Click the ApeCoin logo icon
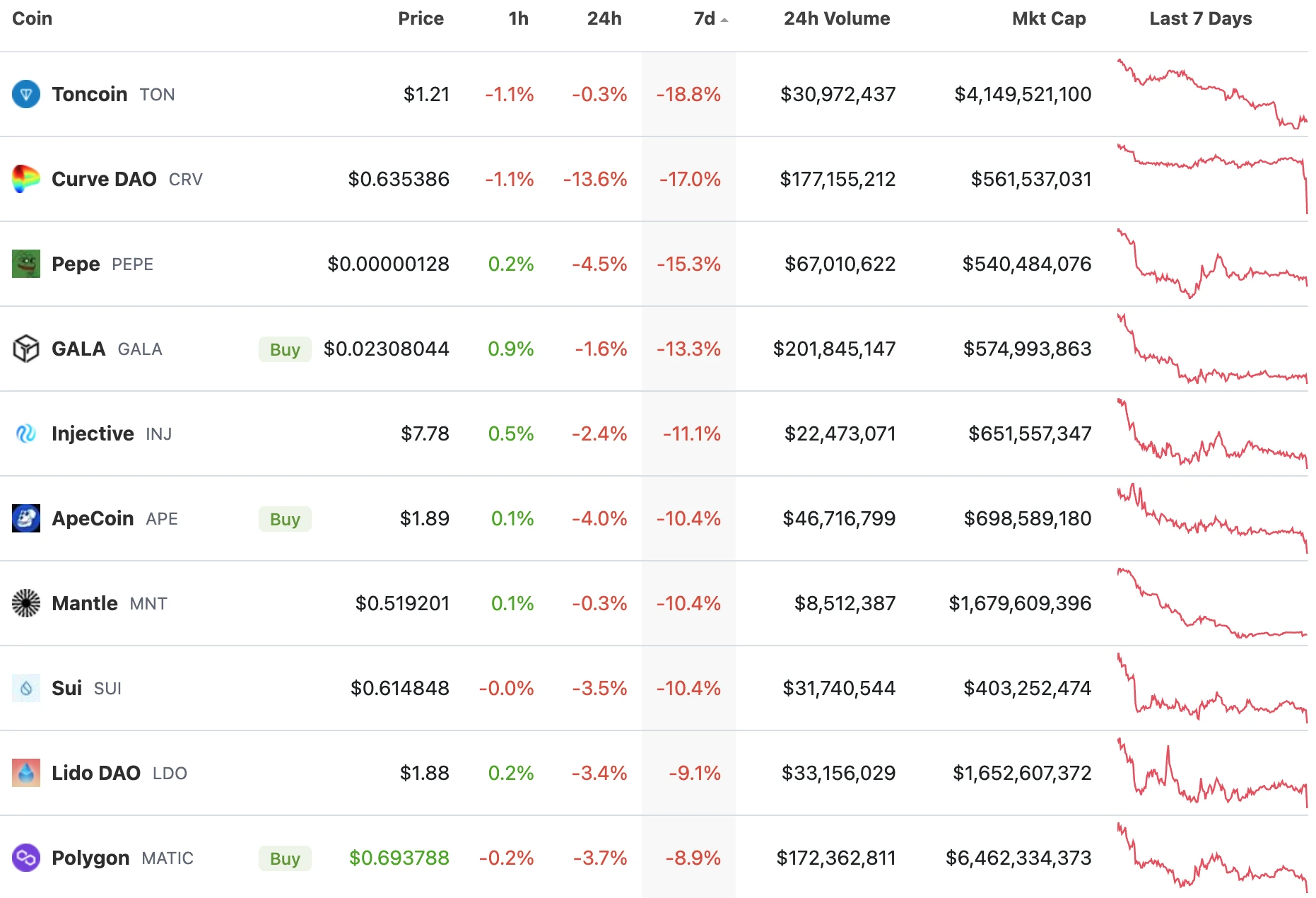The image size is (1316, 898). (26, 518)
